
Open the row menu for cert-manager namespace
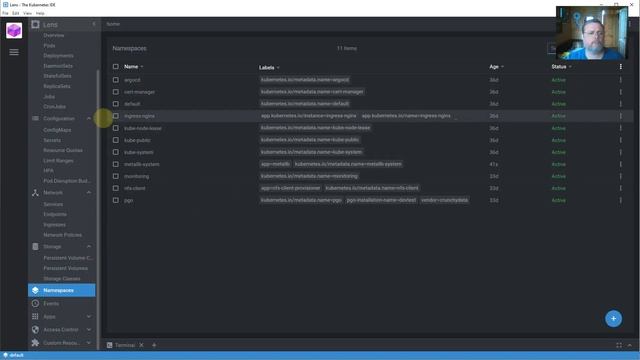tap(621, 92)
